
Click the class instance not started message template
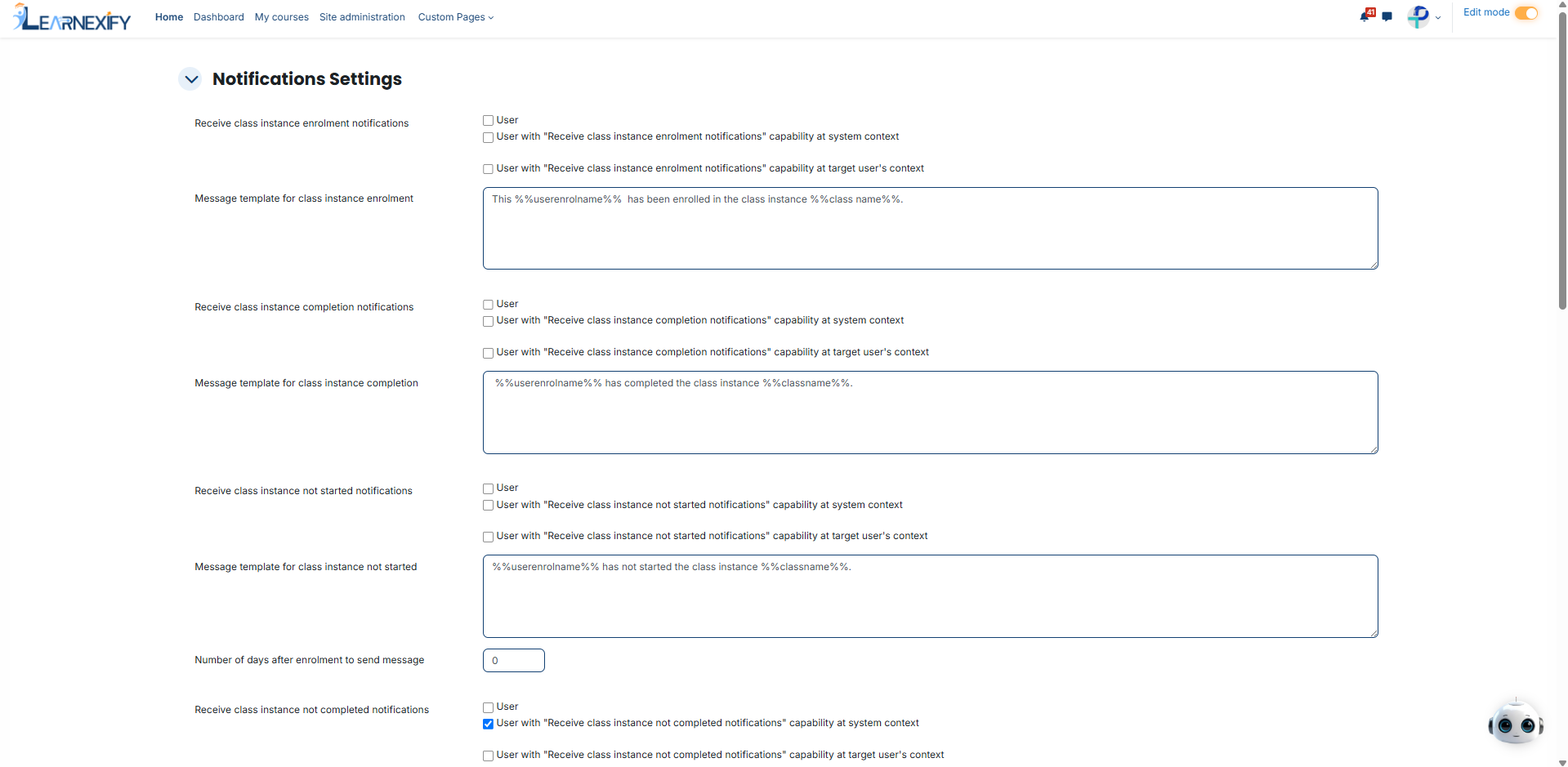930,596
